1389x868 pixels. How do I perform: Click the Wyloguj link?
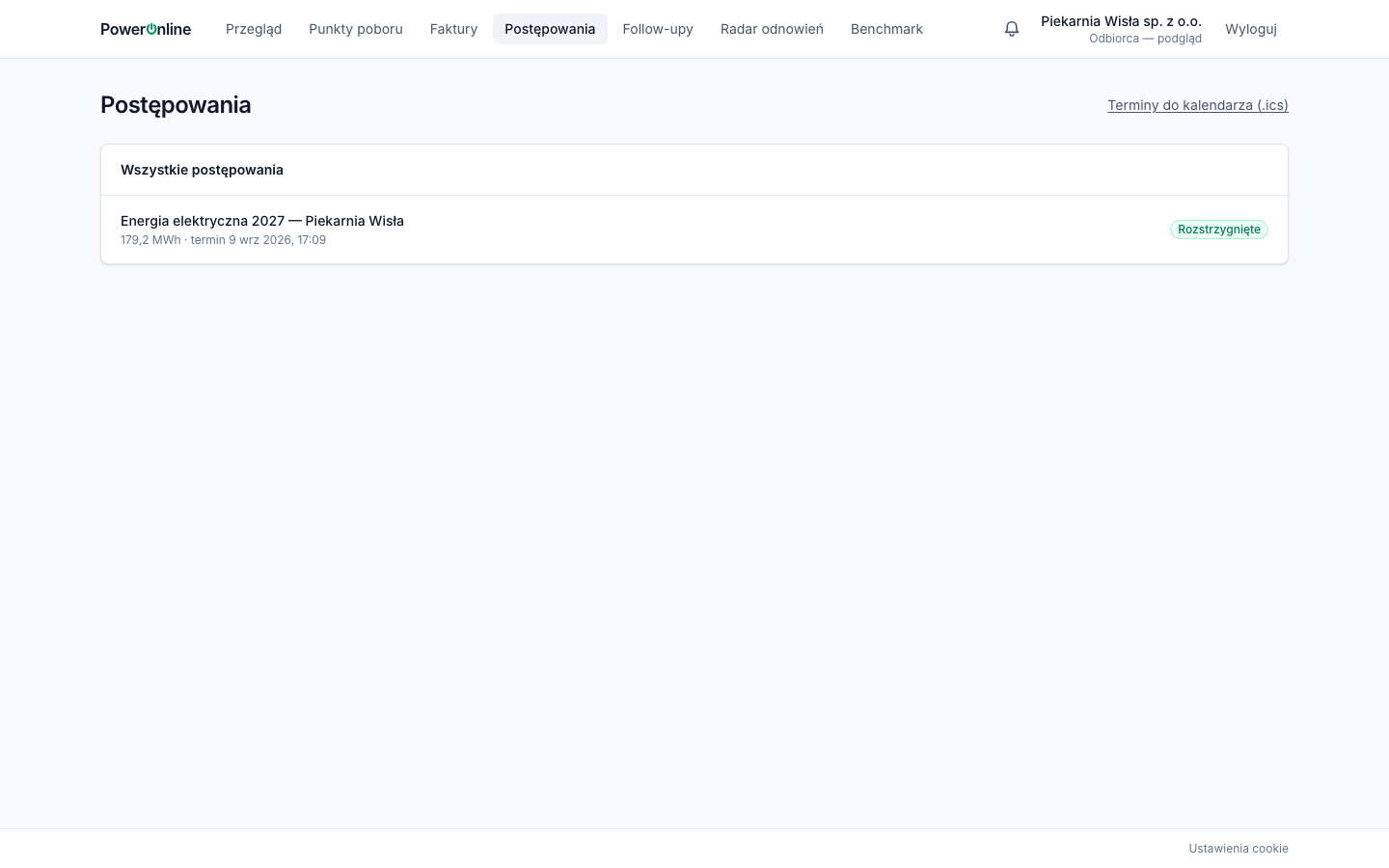coord(1251,29)
